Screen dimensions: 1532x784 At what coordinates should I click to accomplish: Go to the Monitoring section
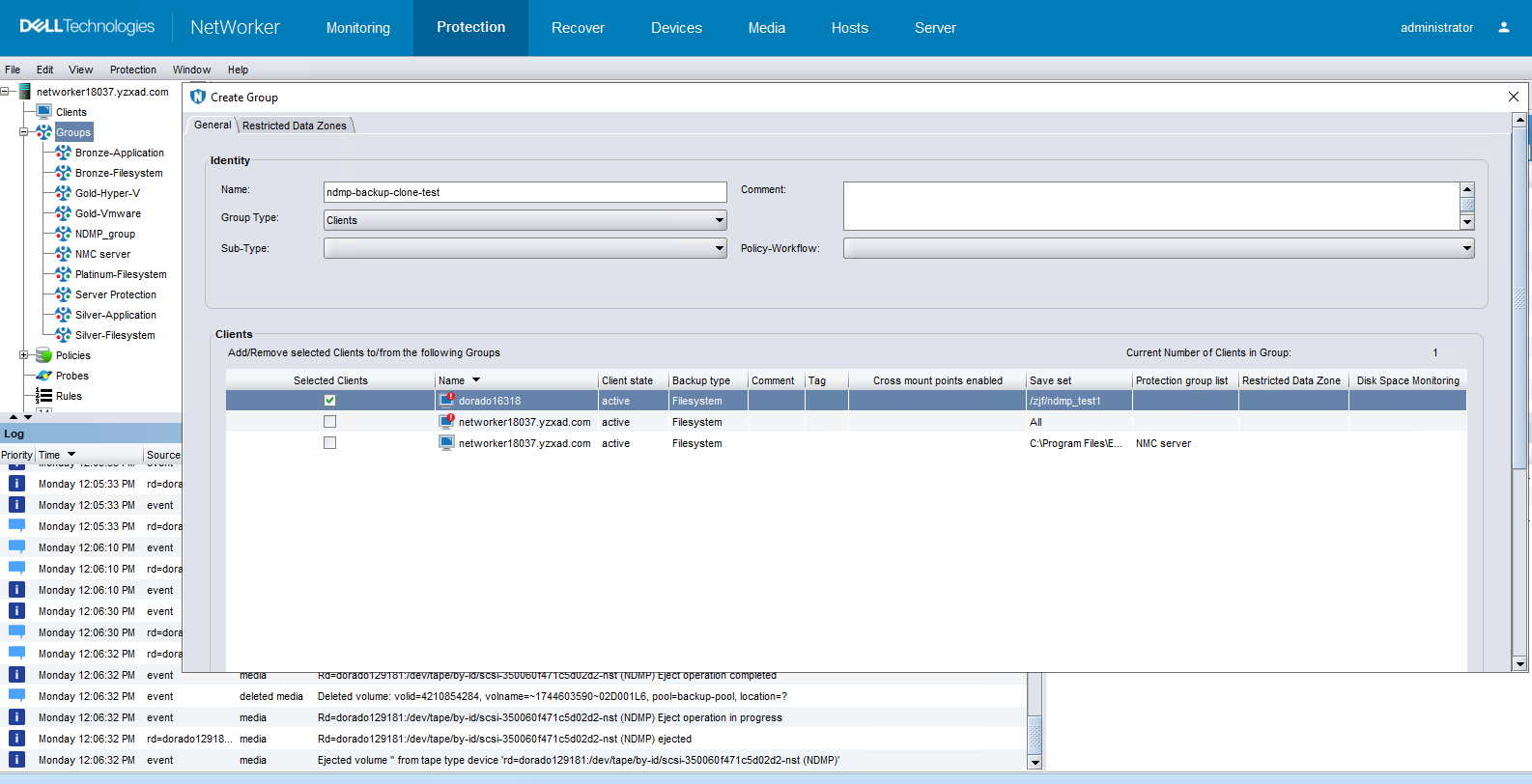(x=358, y=28)
